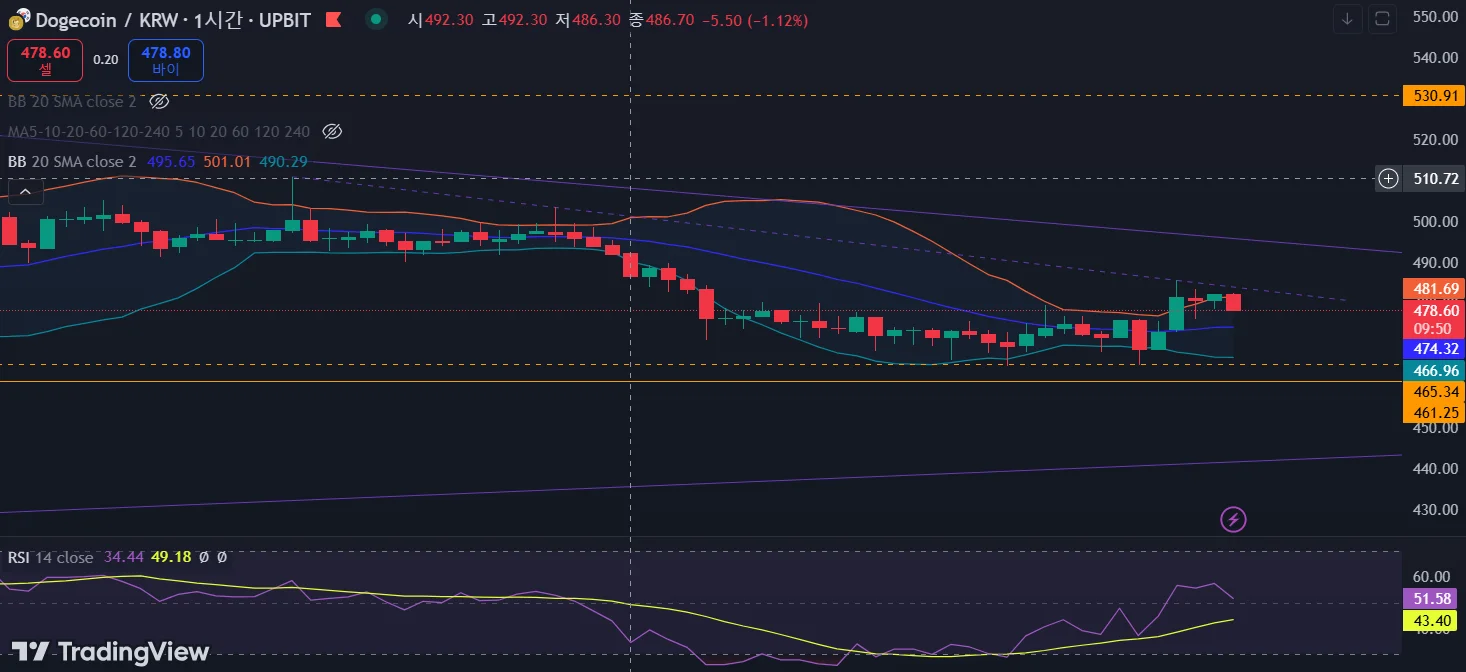1466x672 pixels.
Task: Click the teal 466.96 price label
Action: tap(1433, 371)
